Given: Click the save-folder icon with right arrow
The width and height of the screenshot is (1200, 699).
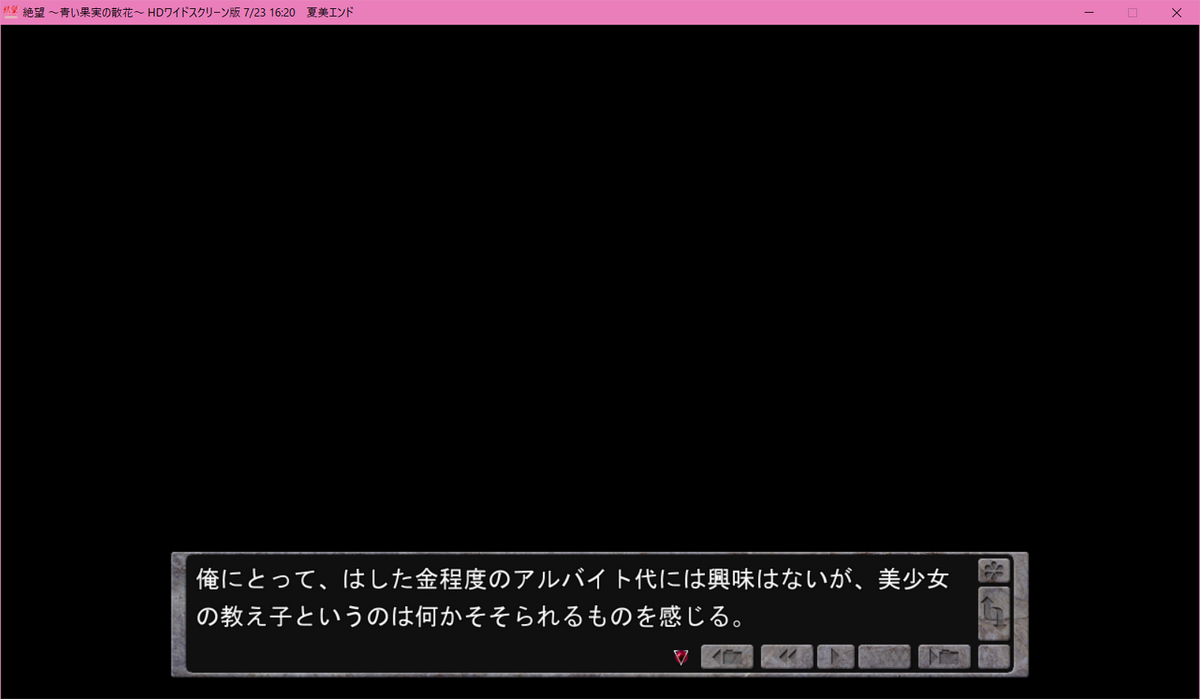Looking at the screenshot, I should click(x=944, y=657).
